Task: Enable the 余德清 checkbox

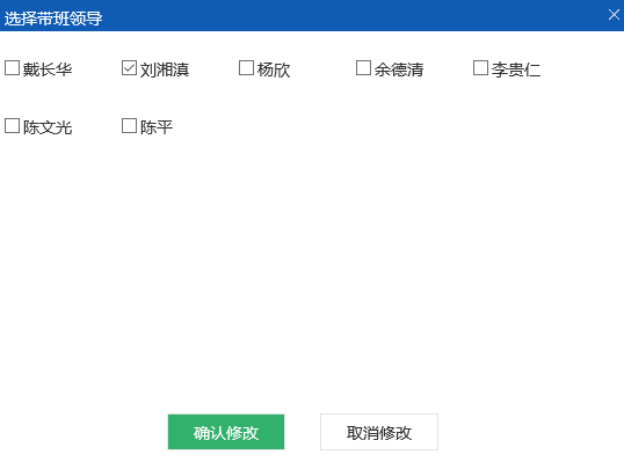Action: tap(363, 69)
